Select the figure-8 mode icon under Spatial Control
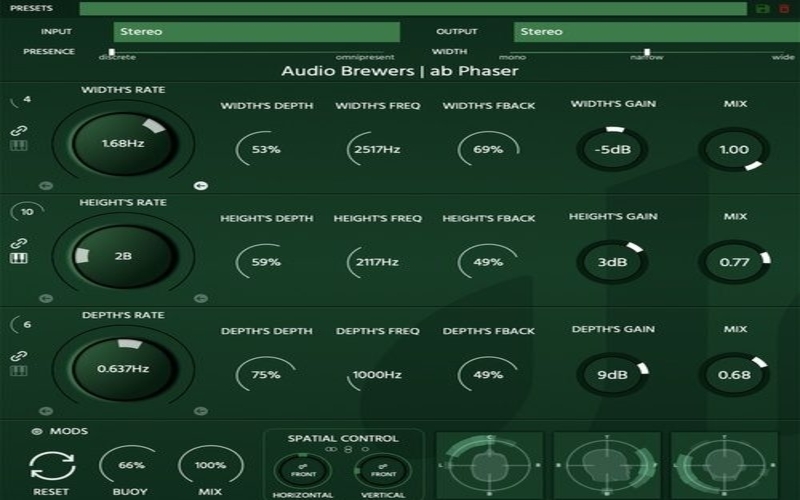800x500 pixels. (348, 449)
